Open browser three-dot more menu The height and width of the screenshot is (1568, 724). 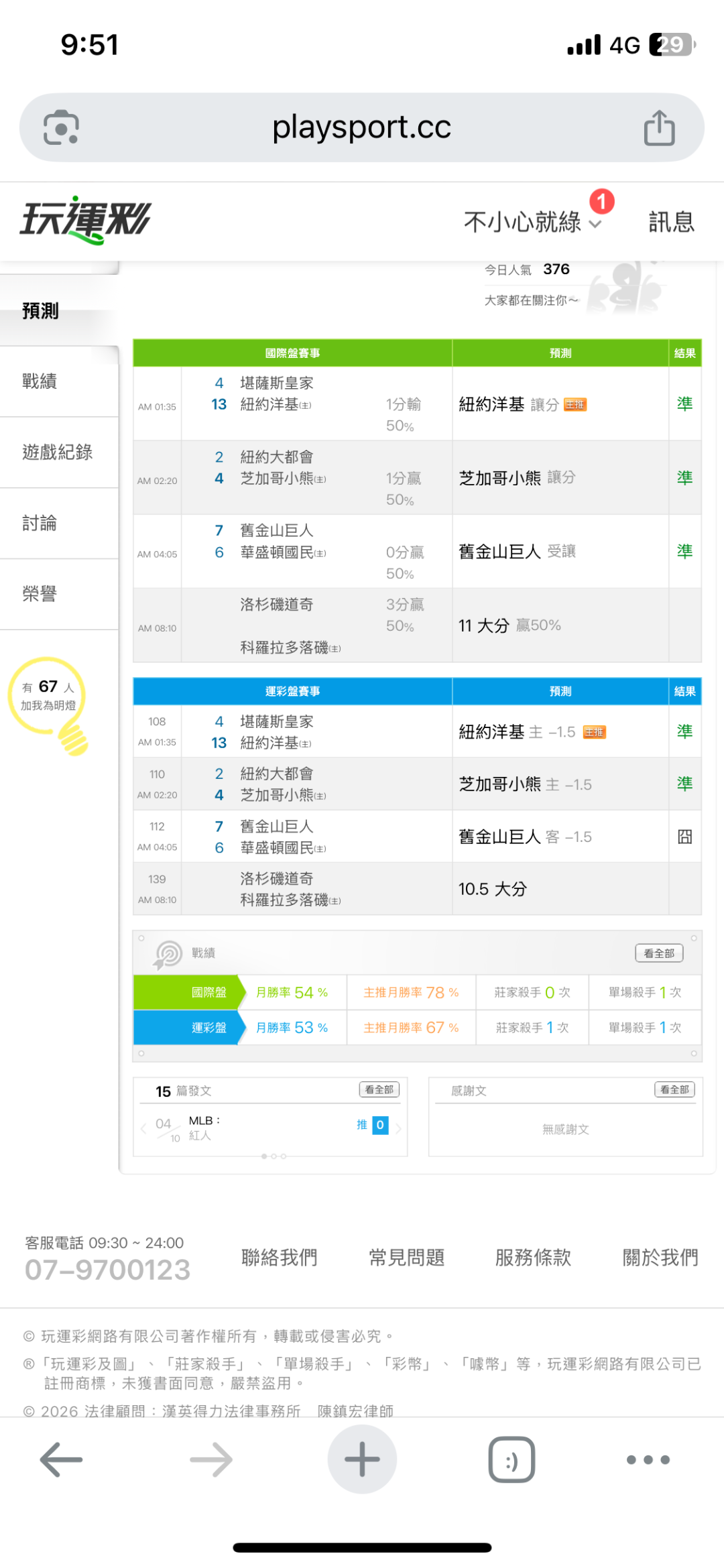648,1459
